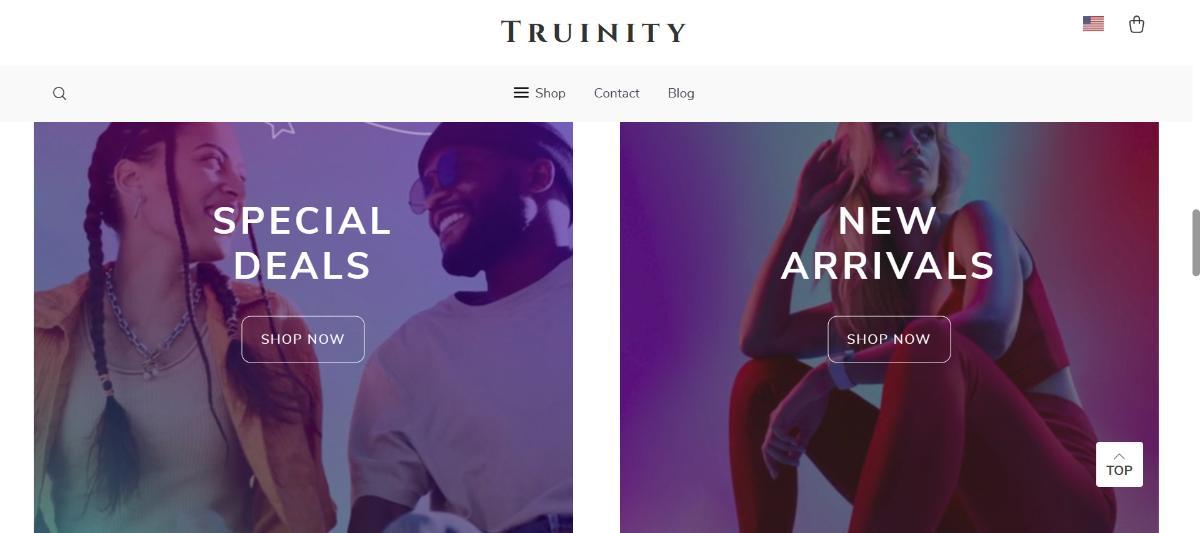Click the hamburger icon beside Shop
This screenshot has height=533, width=1200.
(521, 93)
